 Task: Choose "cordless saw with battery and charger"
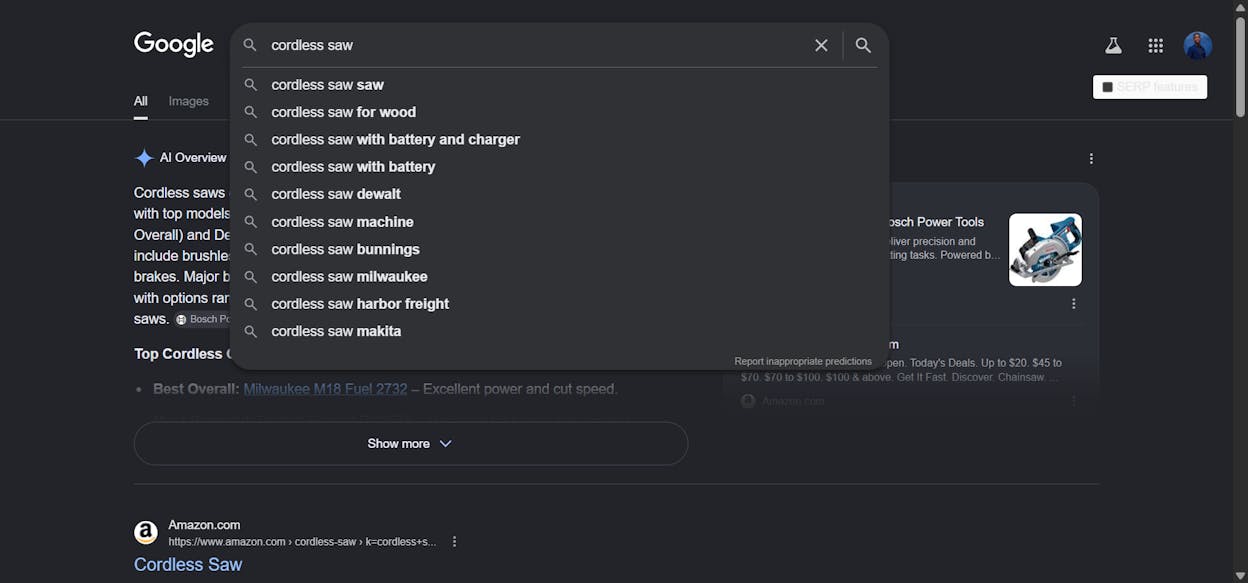click(x=559, y=139)
